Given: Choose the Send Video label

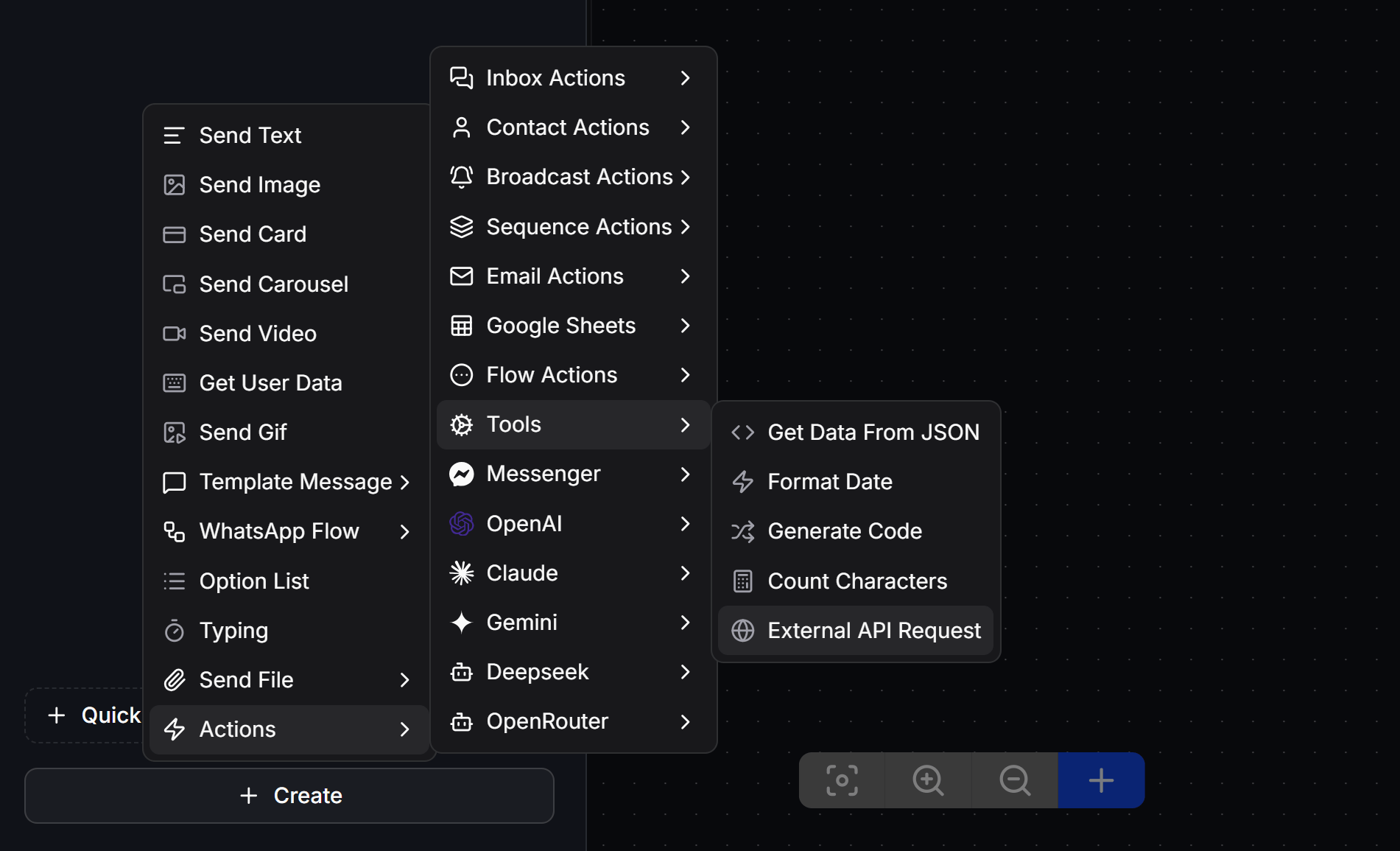Looking at the screenshot, I should (x=258, y=334).
